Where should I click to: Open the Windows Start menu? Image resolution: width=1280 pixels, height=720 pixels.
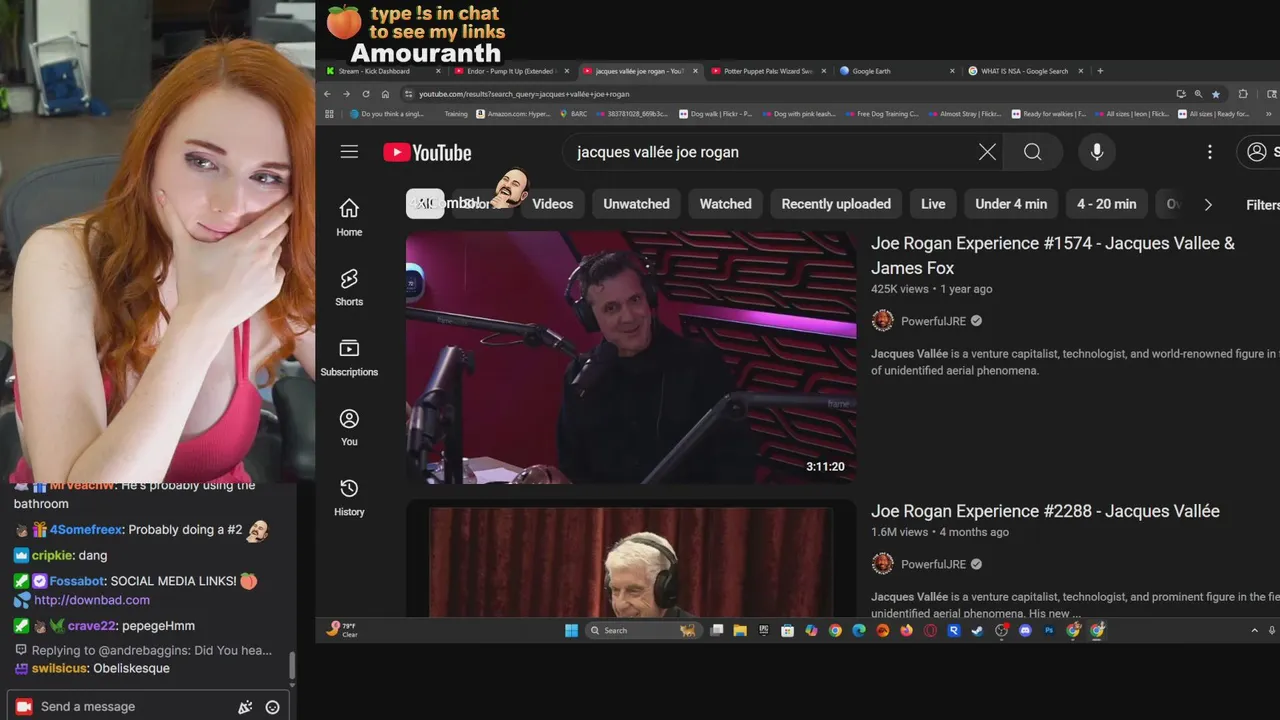[x=571, y=630]
